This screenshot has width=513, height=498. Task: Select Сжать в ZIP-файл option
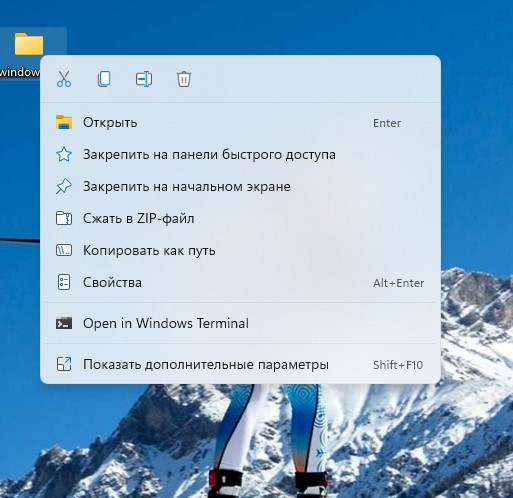[240, 219]
